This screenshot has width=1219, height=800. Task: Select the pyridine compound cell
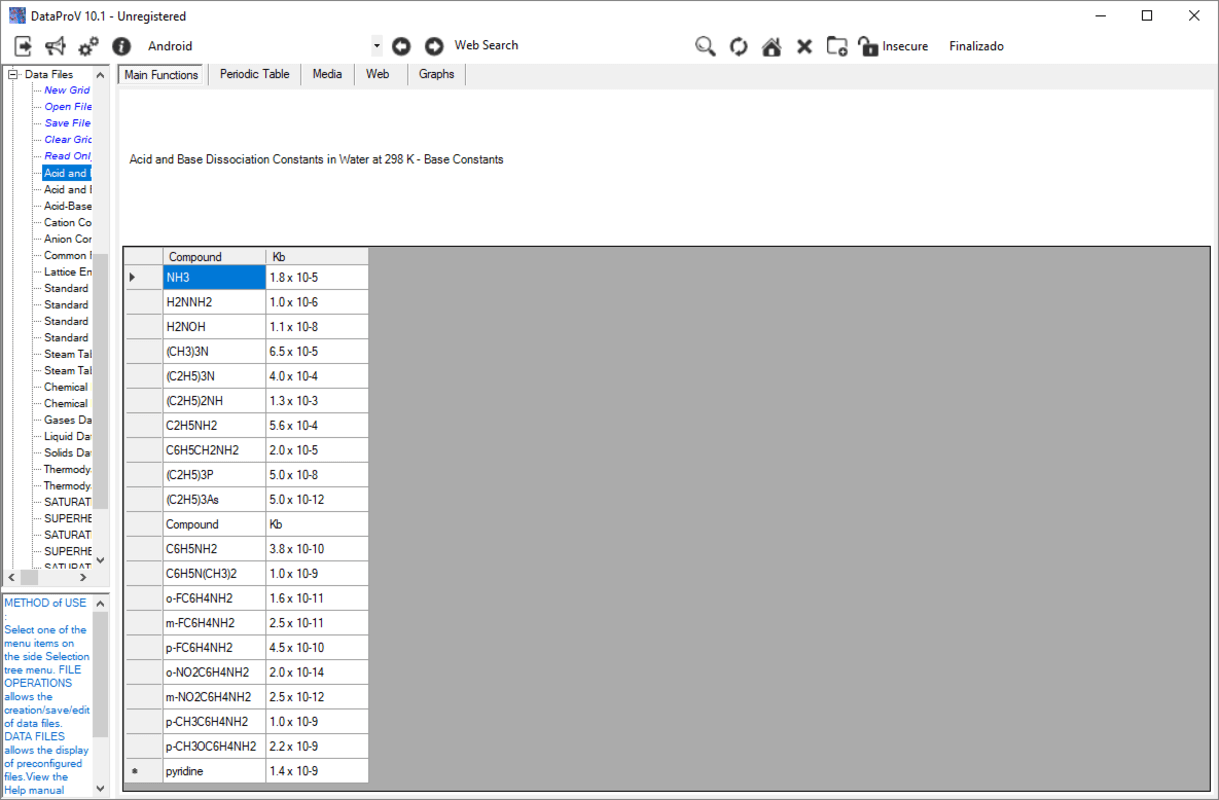[x=214, y=771]
